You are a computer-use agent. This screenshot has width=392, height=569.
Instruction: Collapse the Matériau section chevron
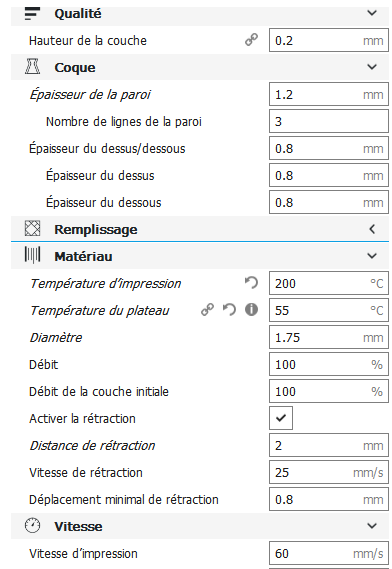(x=372, y=256)
